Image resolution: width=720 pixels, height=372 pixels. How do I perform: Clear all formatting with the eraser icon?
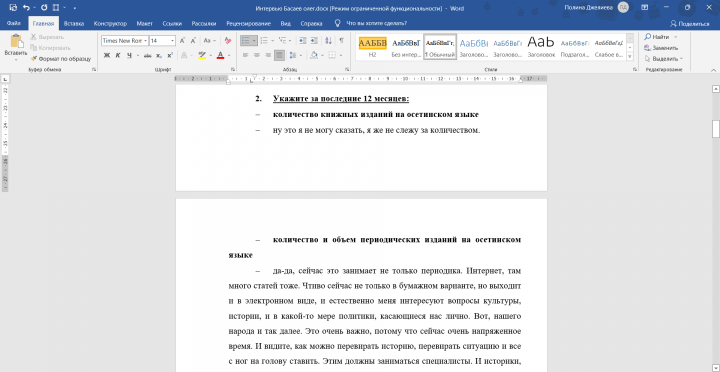click(x=228, y=41)
